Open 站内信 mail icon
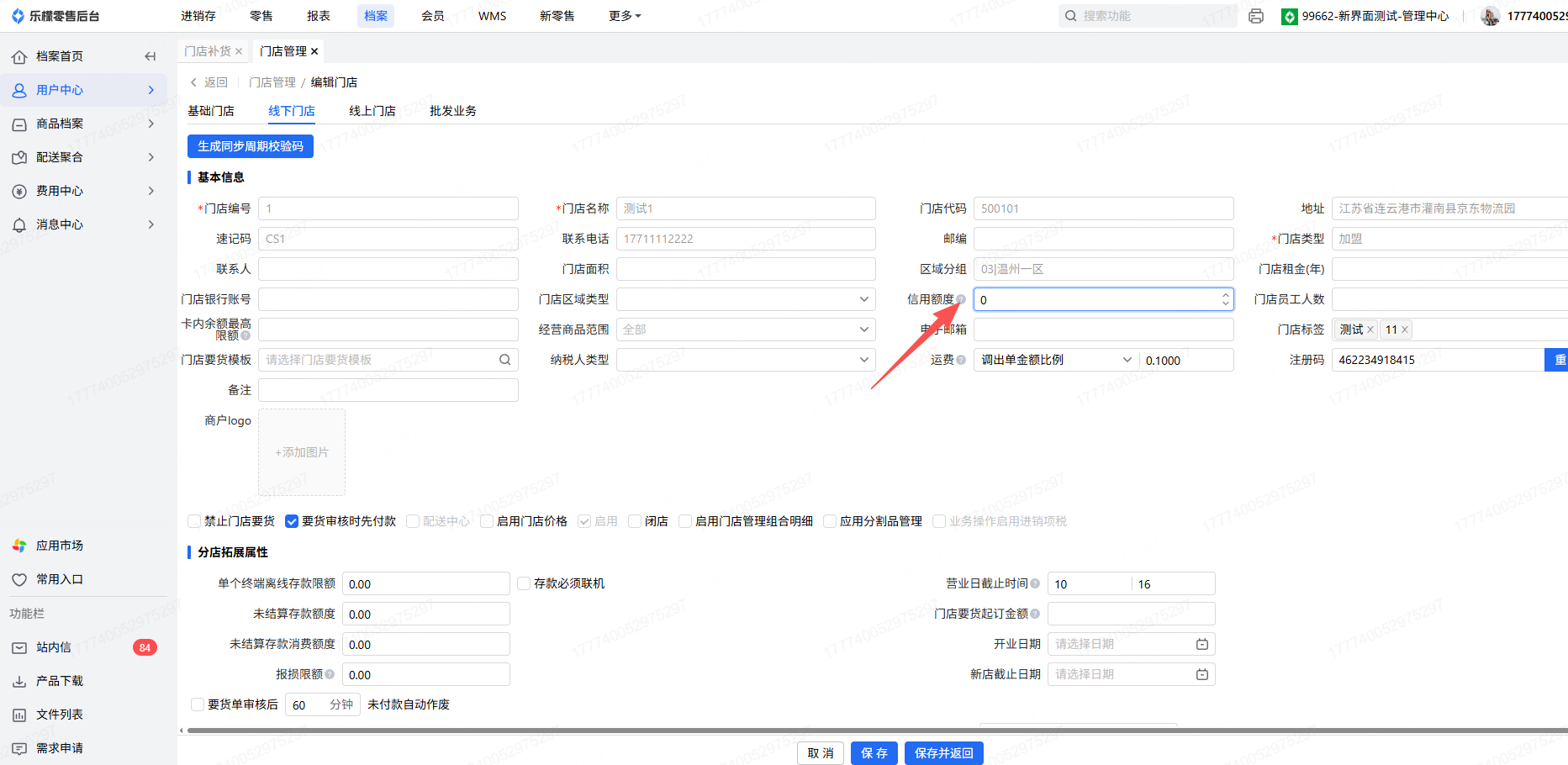The image size is (1568, 765). click(19, 647)
